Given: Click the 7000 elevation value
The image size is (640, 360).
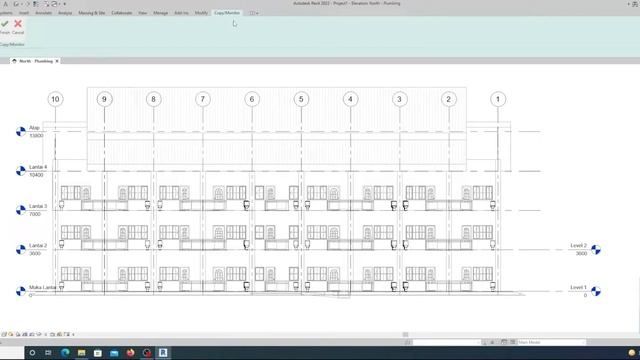Looking at the screenshot, I should pos(35,214).
